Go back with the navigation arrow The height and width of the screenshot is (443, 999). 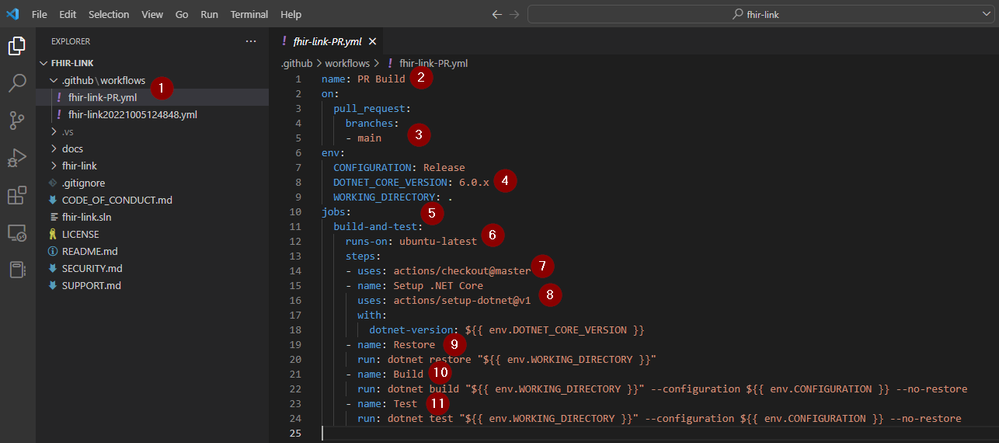(x=497, y=14)
